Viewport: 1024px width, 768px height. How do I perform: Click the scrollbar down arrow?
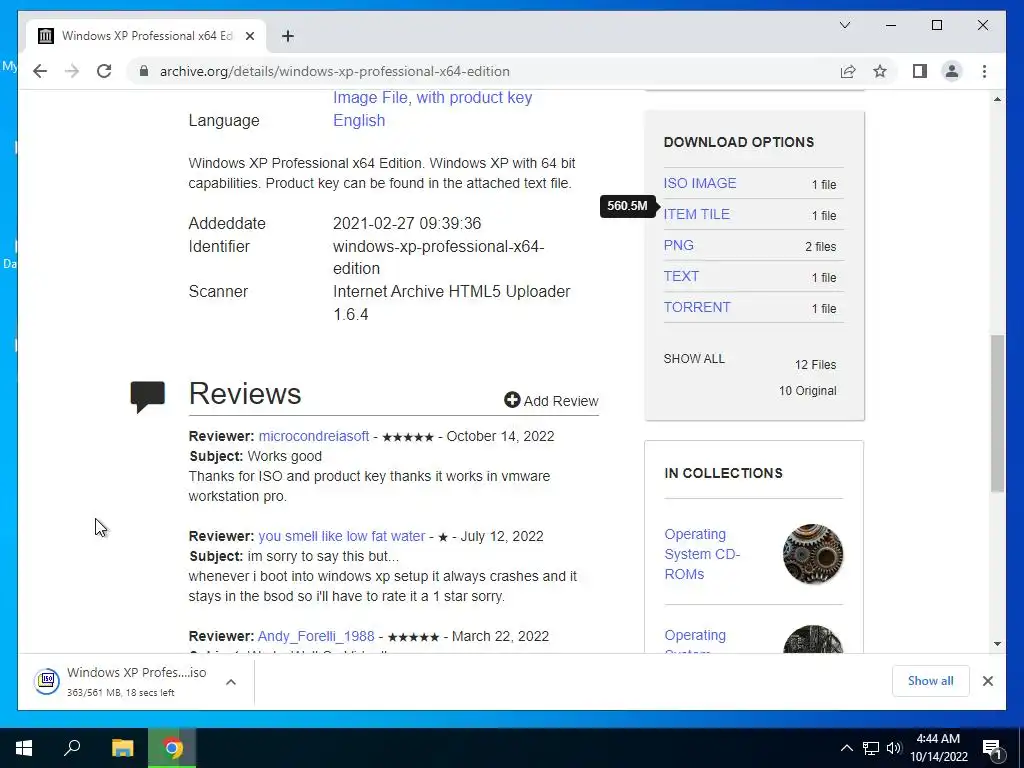click(997, 644)
